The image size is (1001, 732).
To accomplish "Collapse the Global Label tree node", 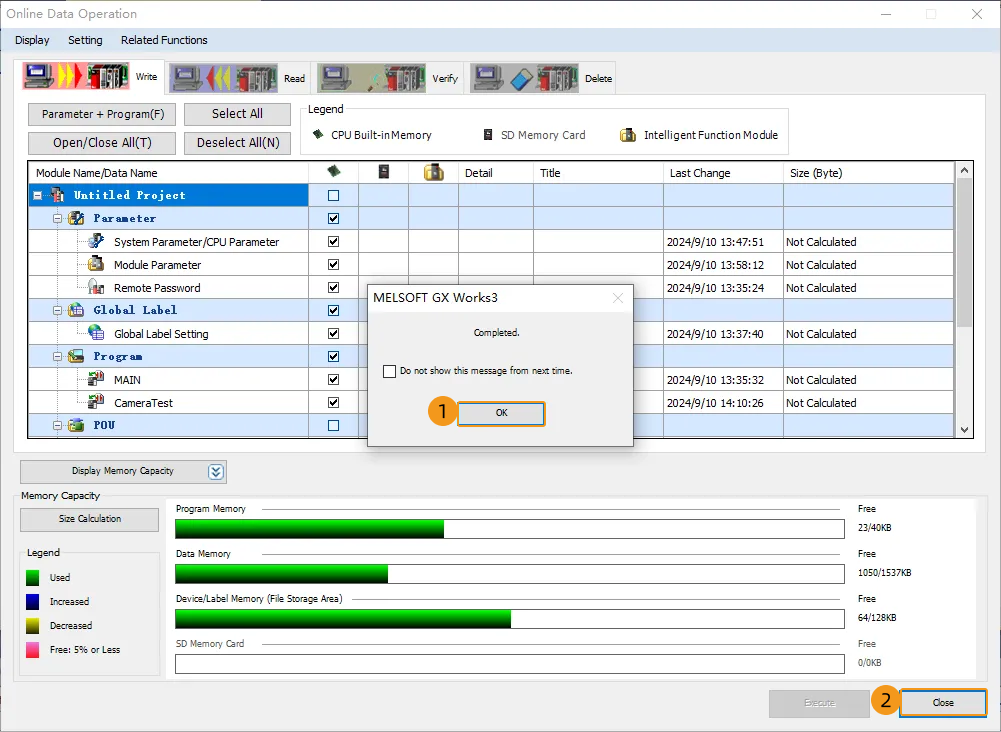I will pyautogui.click(x=58, y=311).
